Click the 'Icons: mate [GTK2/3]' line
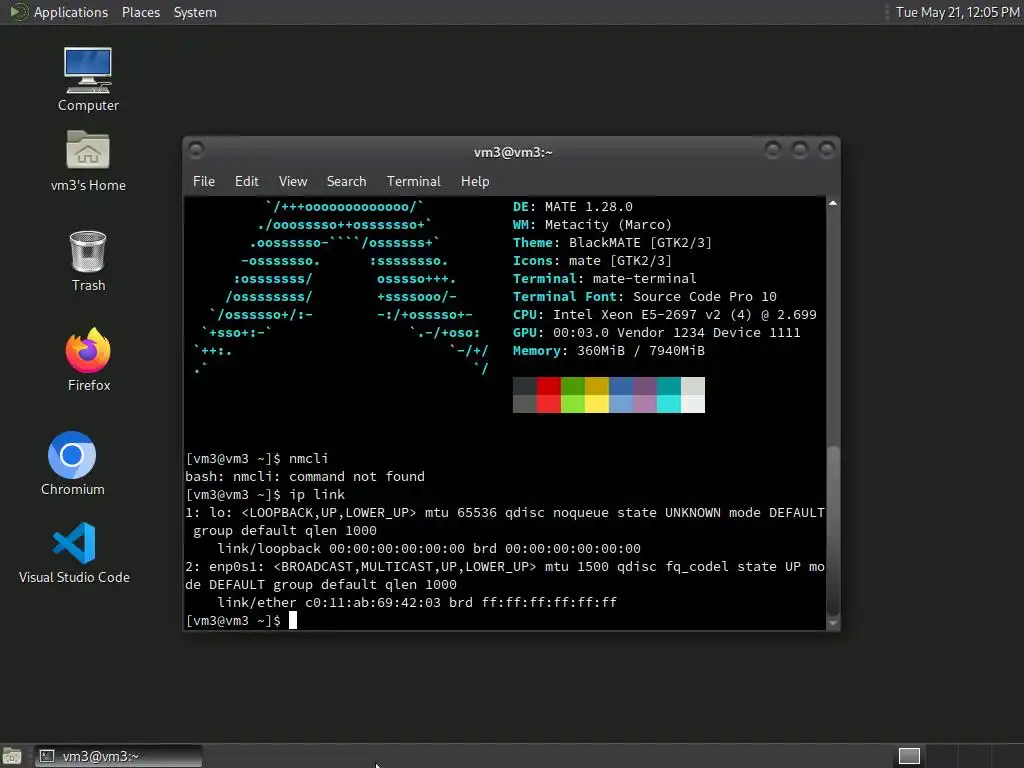Viewport: 1024px width, 768px height. point(592,261)
